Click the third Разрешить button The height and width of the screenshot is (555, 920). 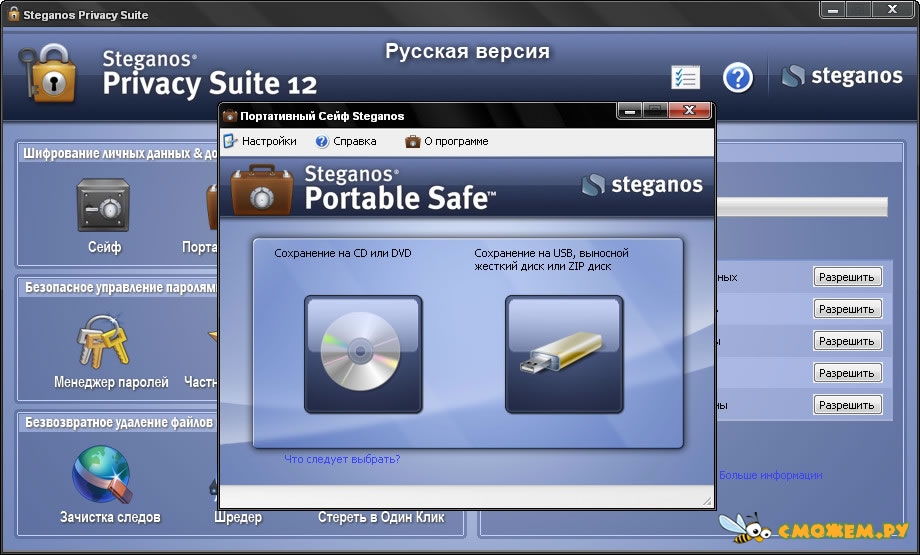847,341
